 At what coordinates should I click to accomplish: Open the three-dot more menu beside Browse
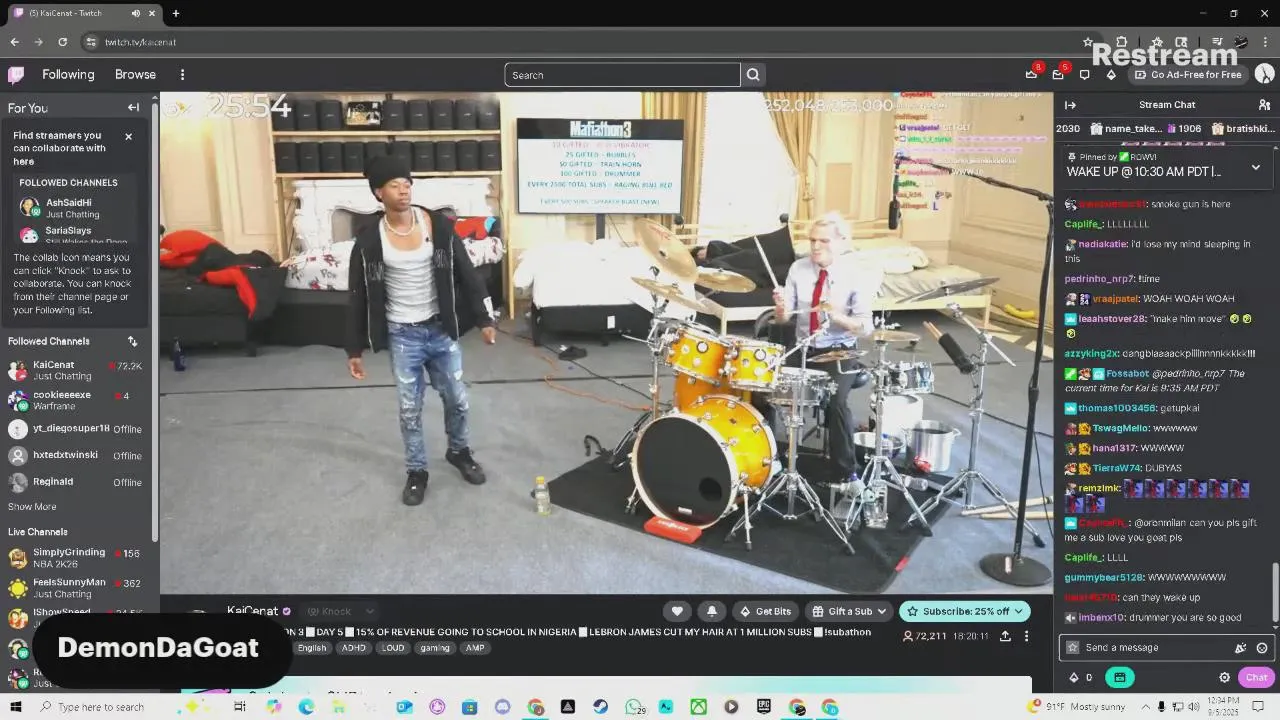(x=182, y=74)
